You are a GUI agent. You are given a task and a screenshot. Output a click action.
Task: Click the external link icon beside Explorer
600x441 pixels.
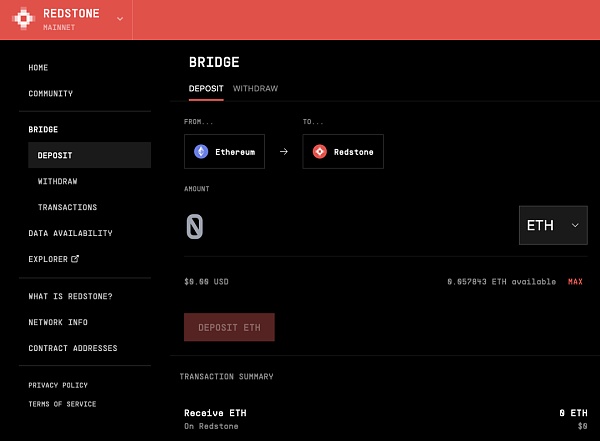click(x=74, y=259)
